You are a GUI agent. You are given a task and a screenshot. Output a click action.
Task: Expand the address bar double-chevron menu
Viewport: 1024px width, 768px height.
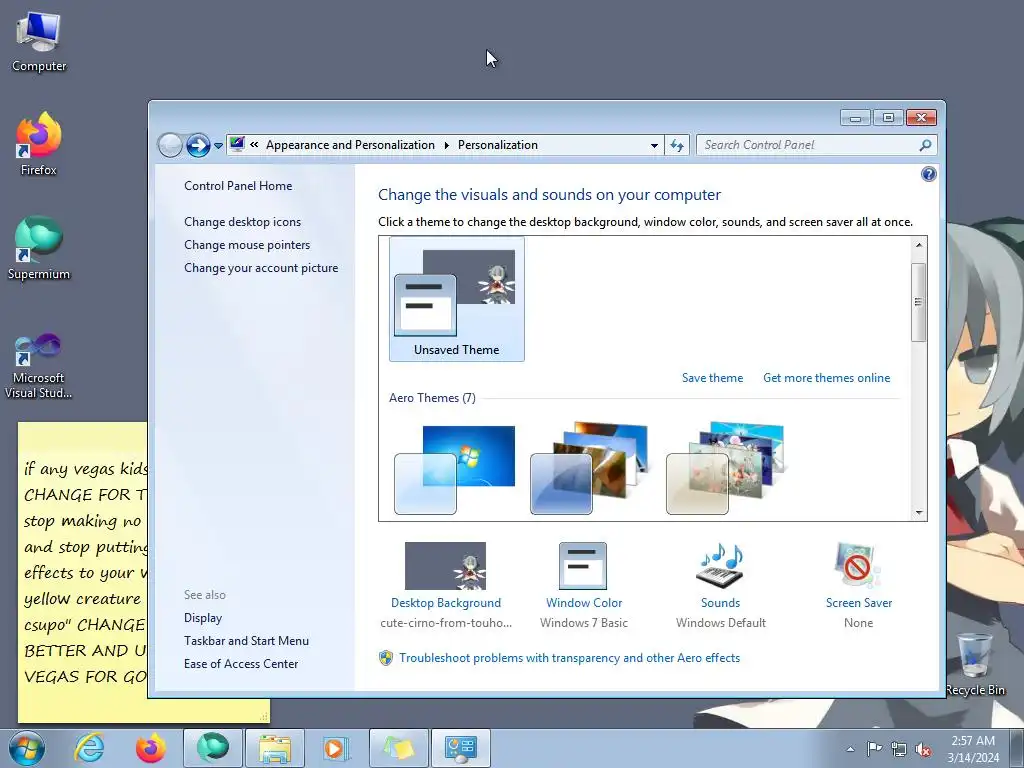[254, 145]
